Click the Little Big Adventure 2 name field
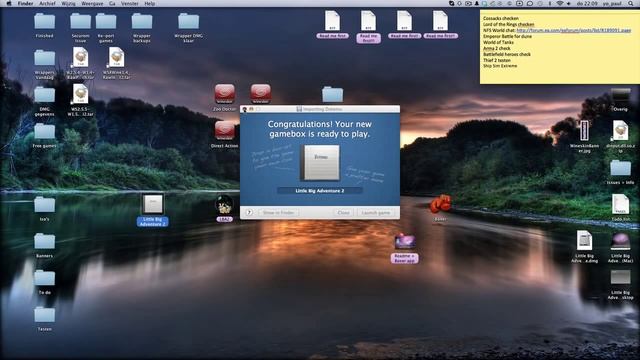 (320, 191)
